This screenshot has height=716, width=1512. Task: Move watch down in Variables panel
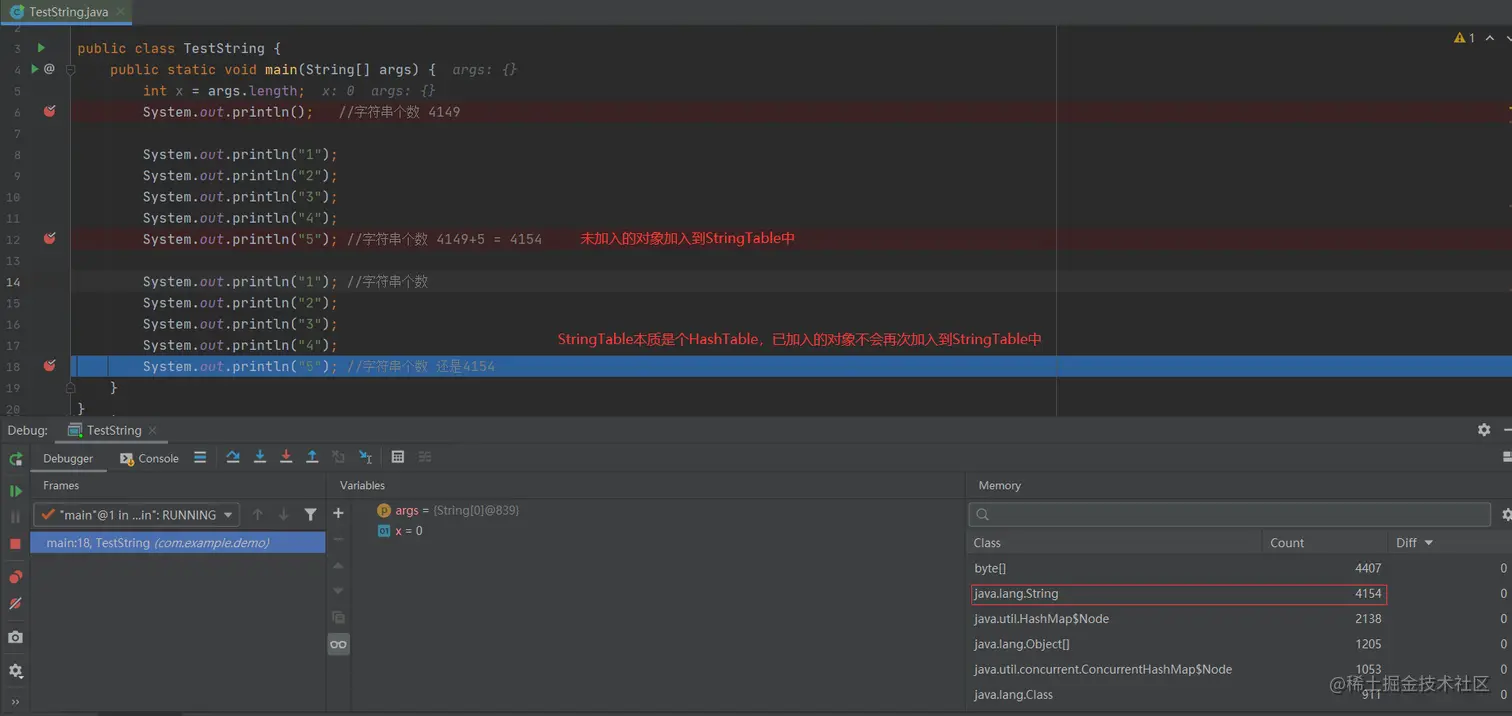coord(338,591)
